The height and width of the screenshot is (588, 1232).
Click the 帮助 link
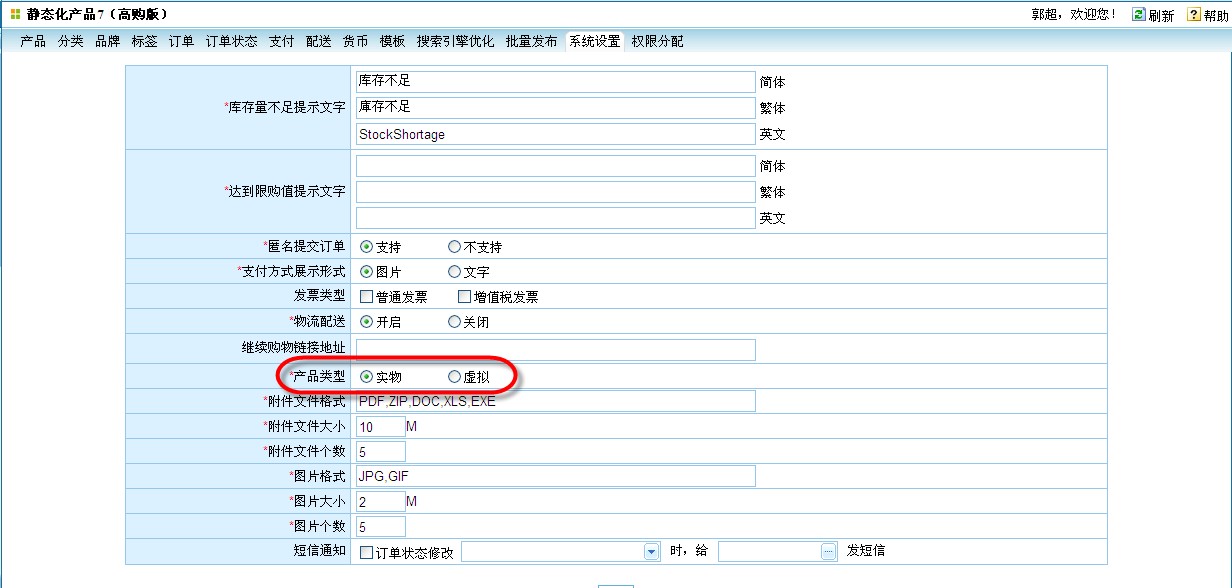coord(1215,16)
